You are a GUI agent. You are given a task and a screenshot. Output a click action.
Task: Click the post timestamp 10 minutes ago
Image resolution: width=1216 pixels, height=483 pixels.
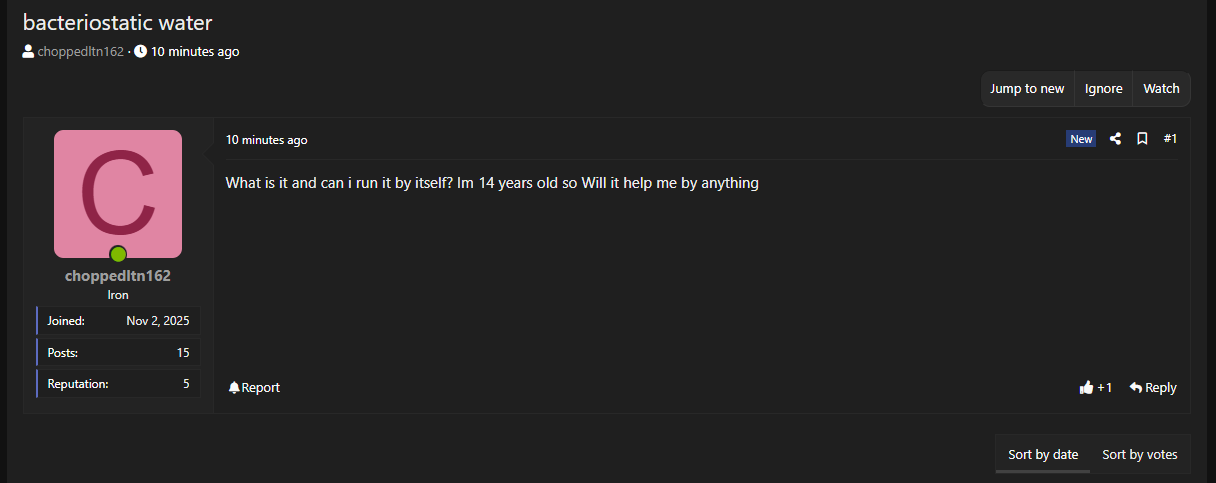tap(267, 140)
